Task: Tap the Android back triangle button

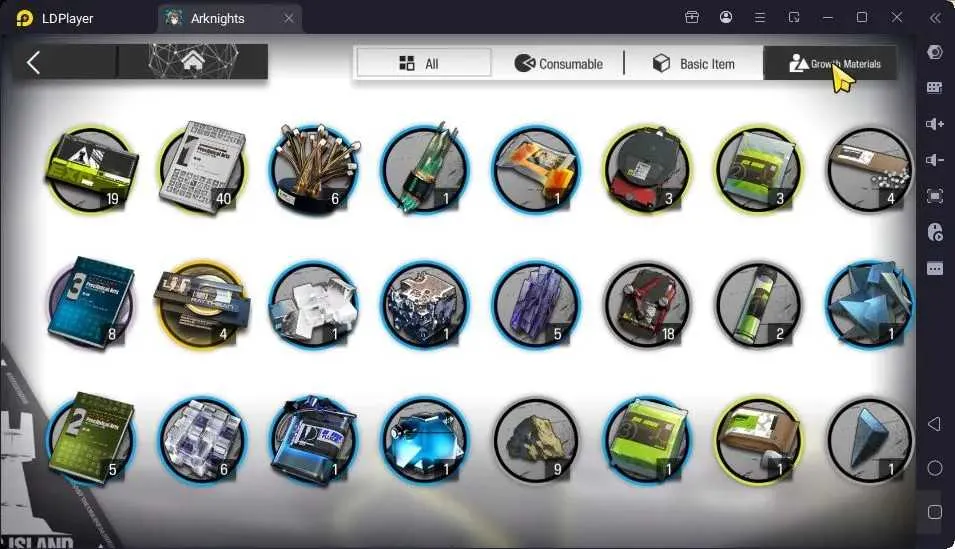Action: click(x=934, y=423)
